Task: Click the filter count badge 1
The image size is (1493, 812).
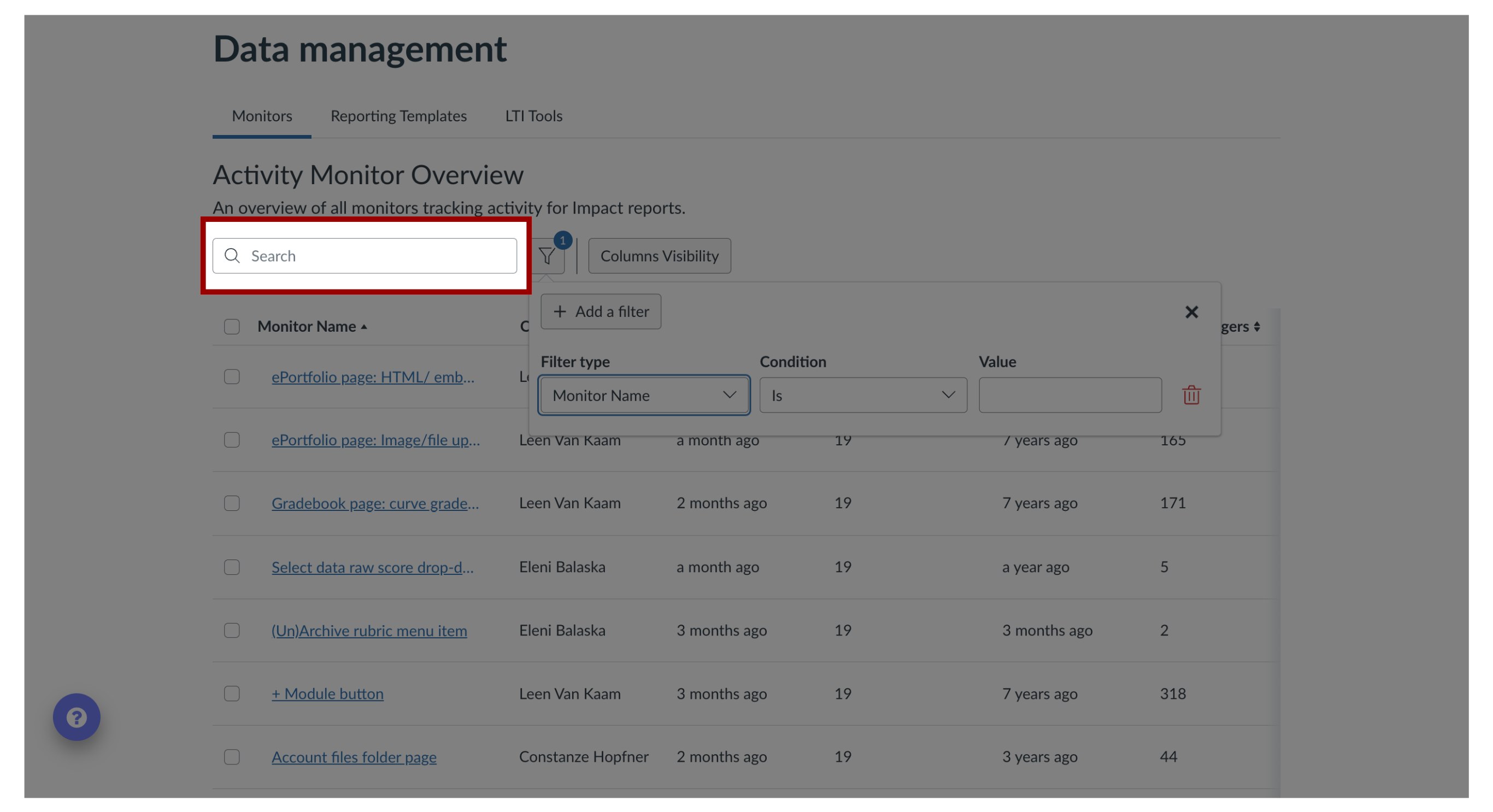Action: pos(562,240)
